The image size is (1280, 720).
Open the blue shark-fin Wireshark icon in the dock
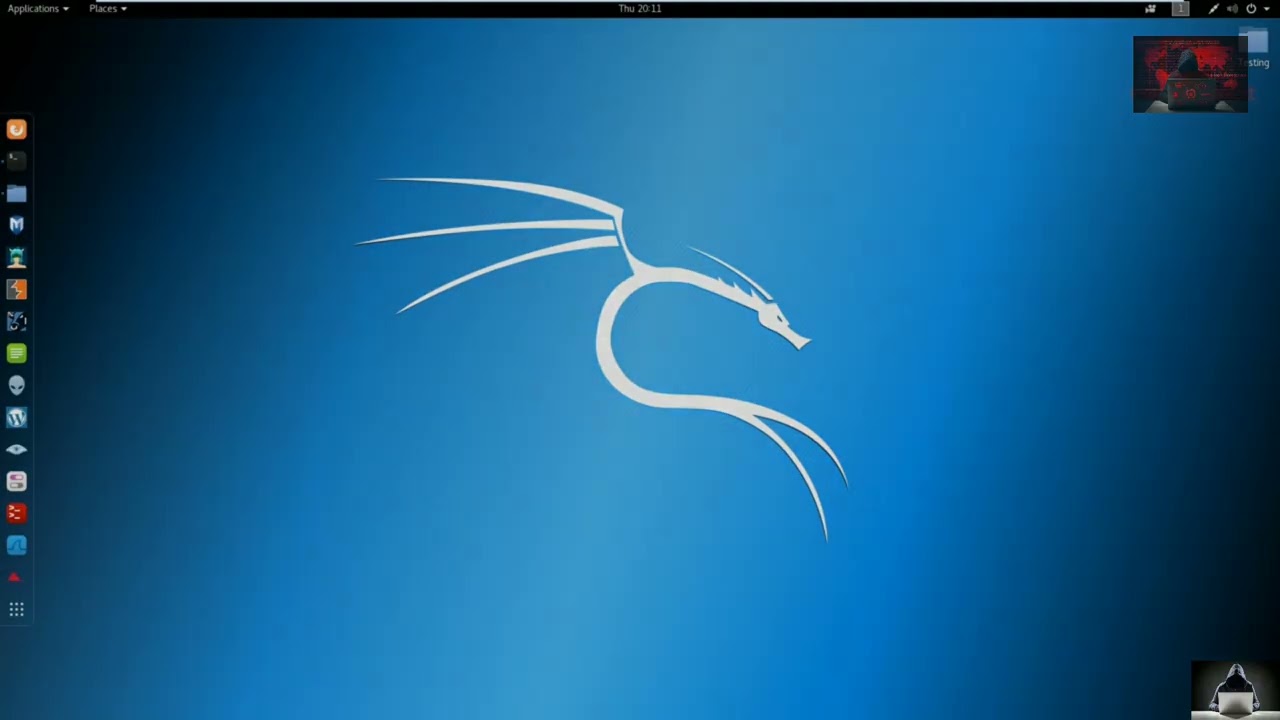pos(16,545)
